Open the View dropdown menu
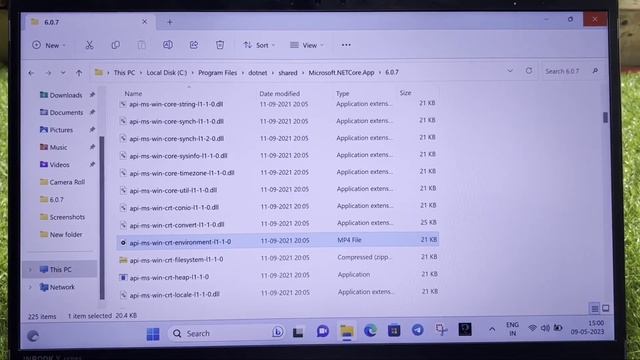This screenshot has width=640, height=360. tap(307, 45)
